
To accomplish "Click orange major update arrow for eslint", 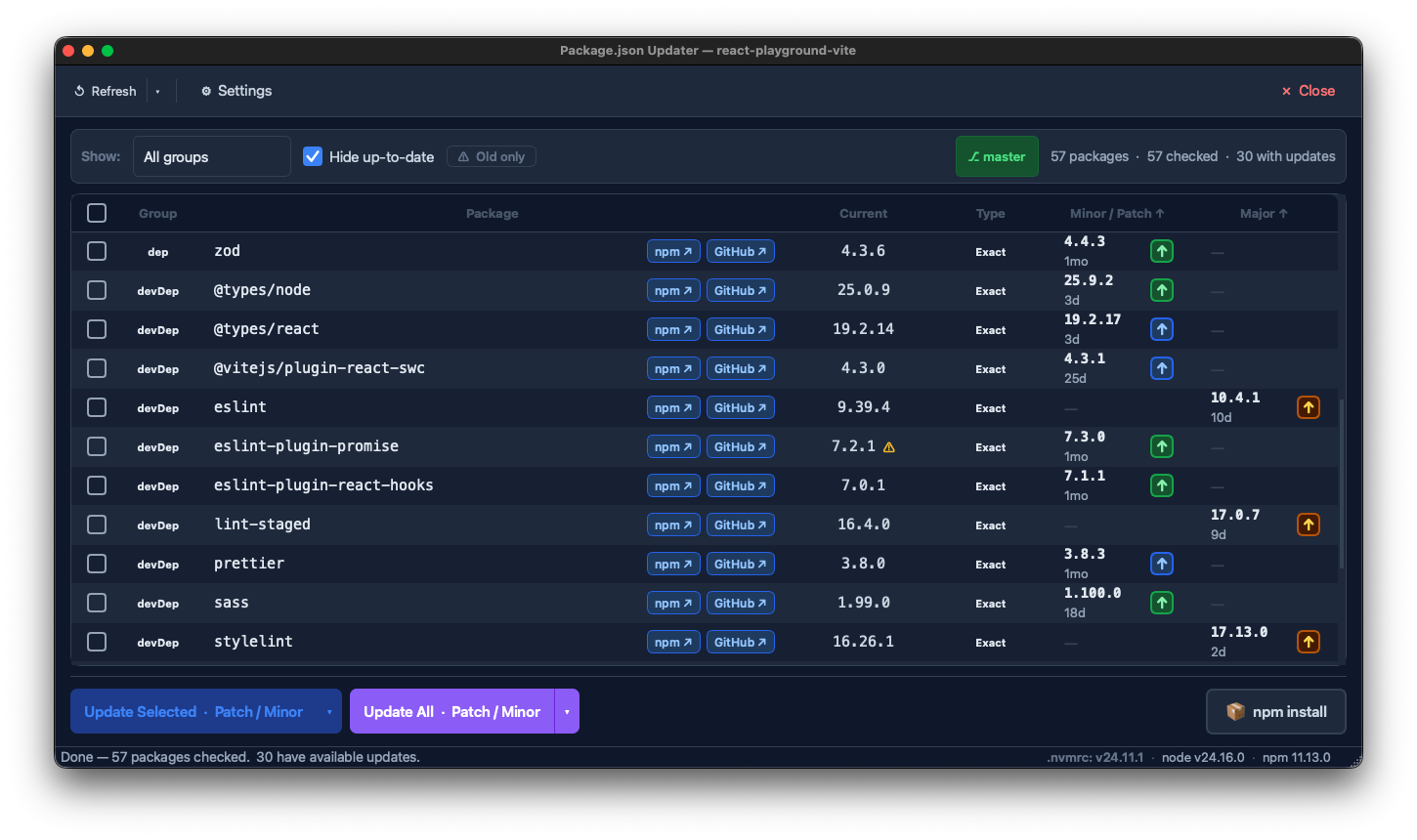I will 1308,407.
